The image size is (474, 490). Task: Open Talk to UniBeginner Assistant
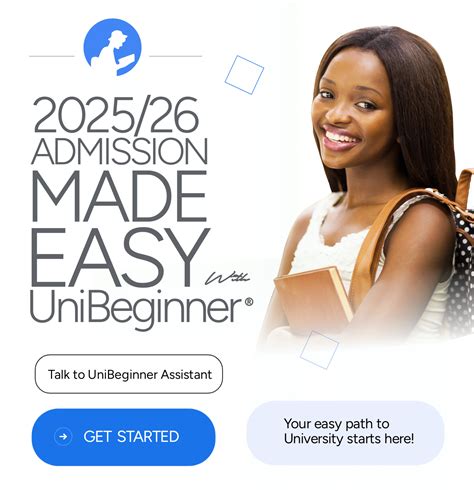pyautogui.click(x=129, y=374)
